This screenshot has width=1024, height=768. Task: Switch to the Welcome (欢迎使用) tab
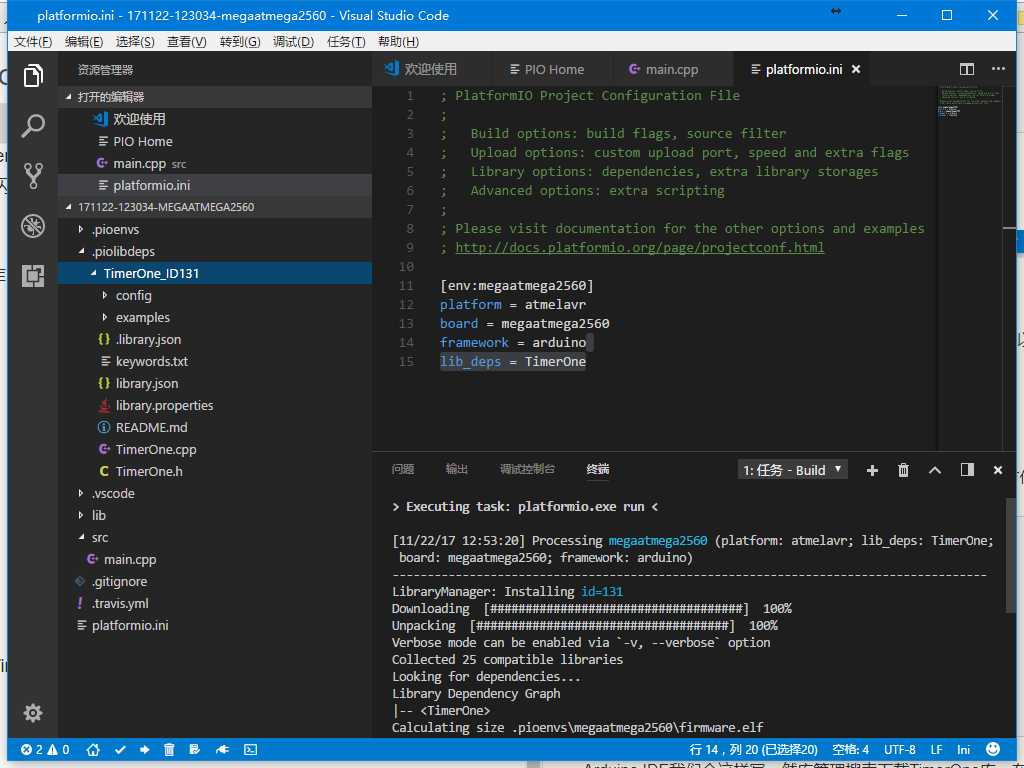(432, 69)
